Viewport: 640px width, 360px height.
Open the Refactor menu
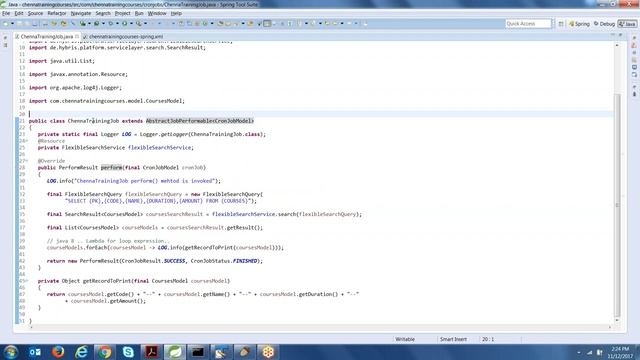tap(57, 13)
